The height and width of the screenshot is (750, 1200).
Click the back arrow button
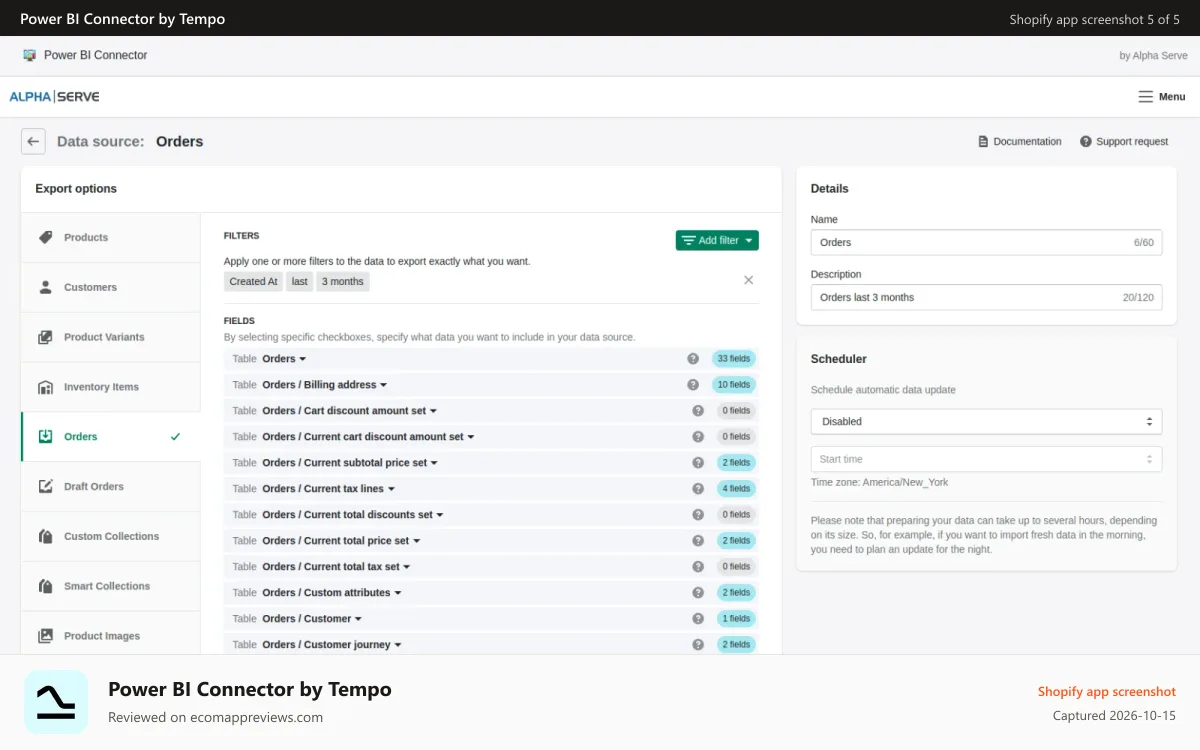tap(33, 141)
